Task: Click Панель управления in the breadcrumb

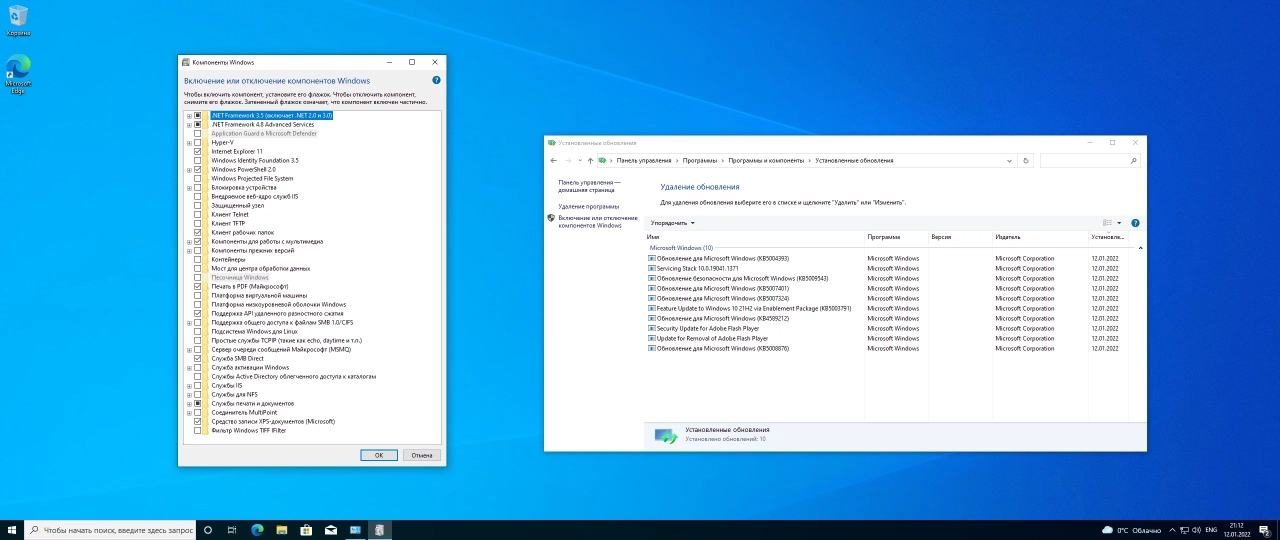Action: click(644, 160)
